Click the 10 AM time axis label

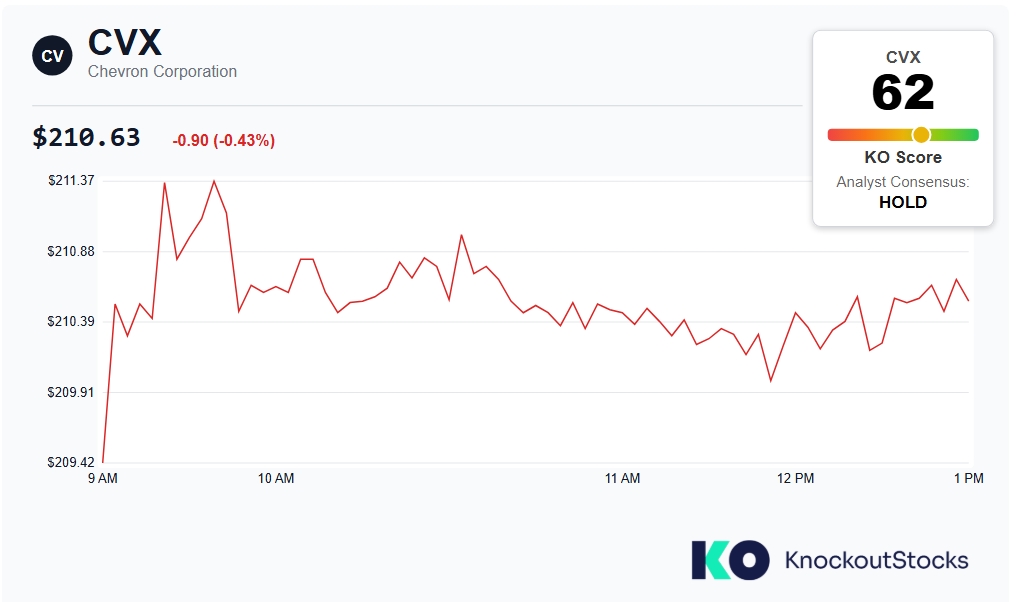point(276,479)
